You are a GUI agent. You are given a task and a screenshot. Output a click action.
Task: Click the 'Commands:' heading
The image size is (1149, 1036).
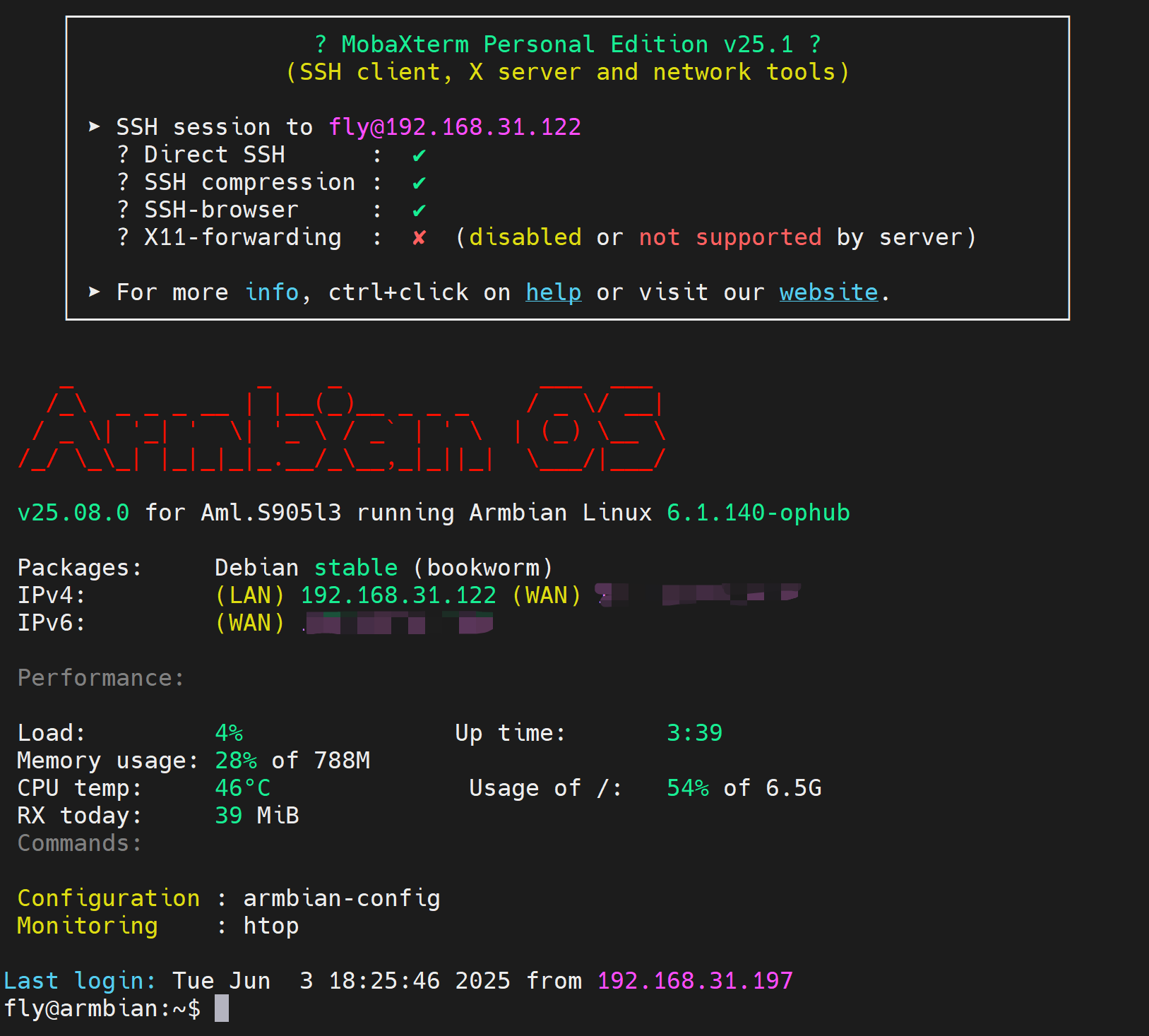tap(81, 843)
